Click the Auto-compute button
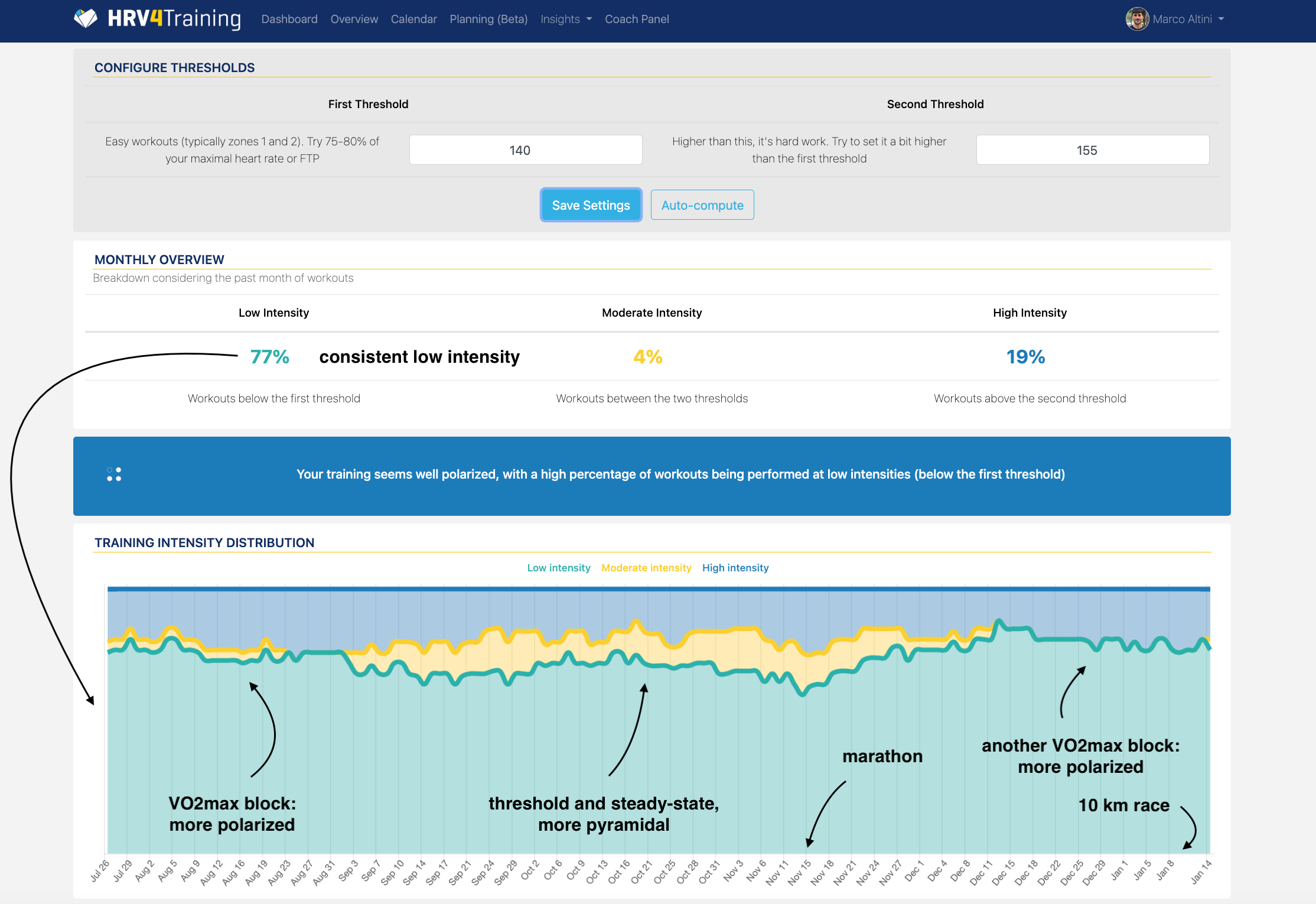 [702, 205]
